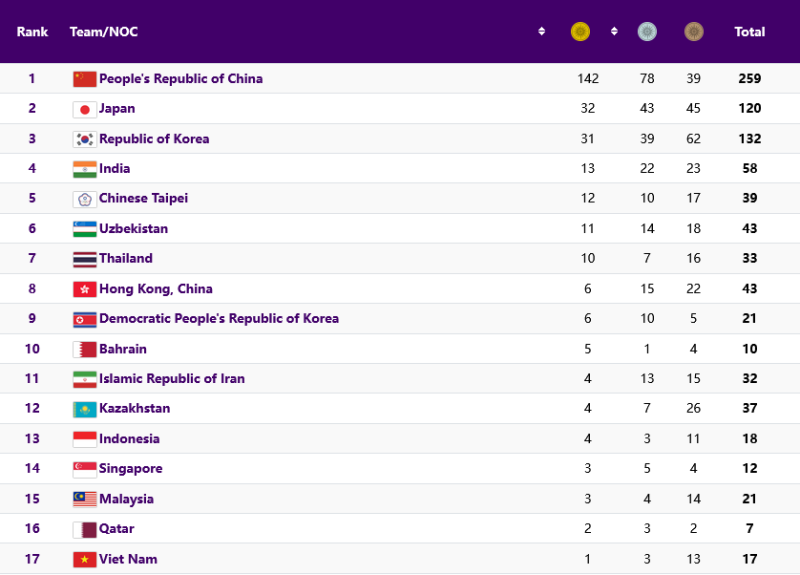
Task: Open the Thailand team link
Action: pos(126,258)
